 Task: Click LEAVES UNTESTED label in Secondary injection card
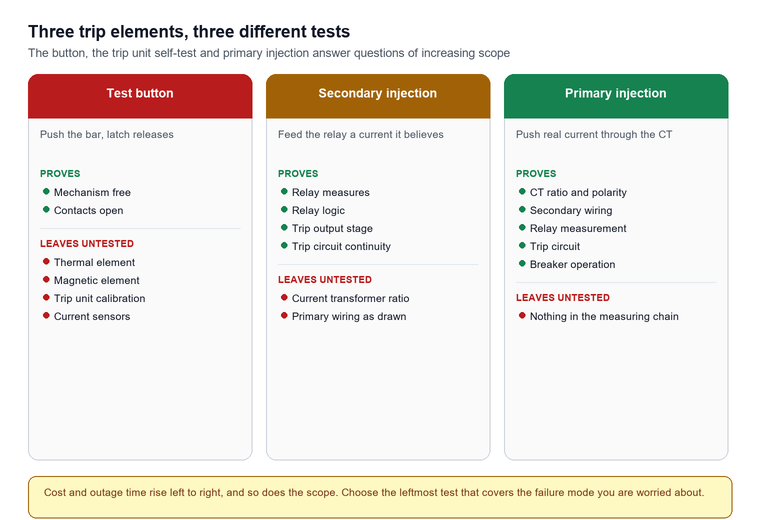(x=325, y=280)
